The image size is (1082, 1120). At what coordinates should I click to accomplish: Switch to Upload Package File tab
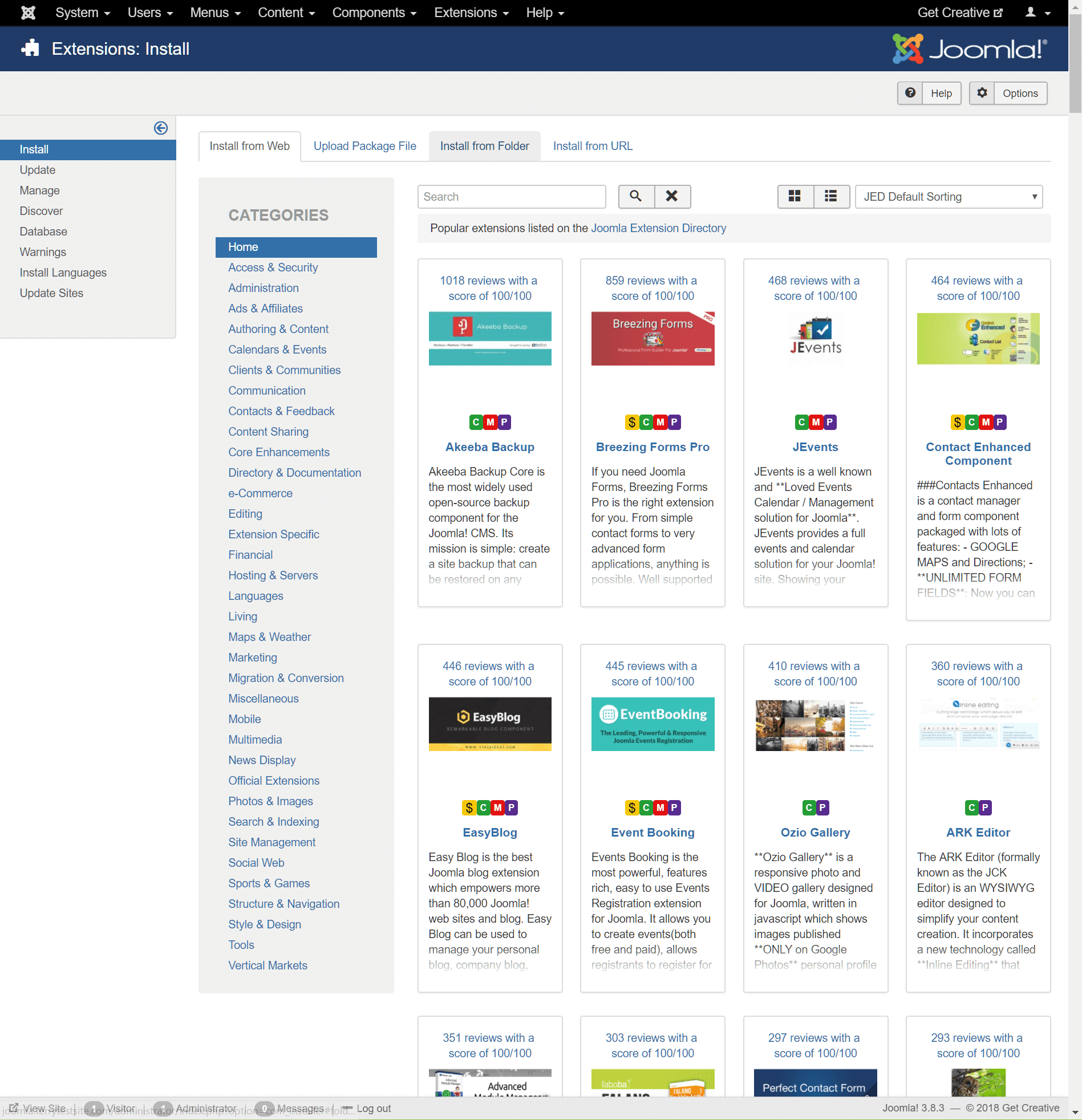[x=364, y=146]
